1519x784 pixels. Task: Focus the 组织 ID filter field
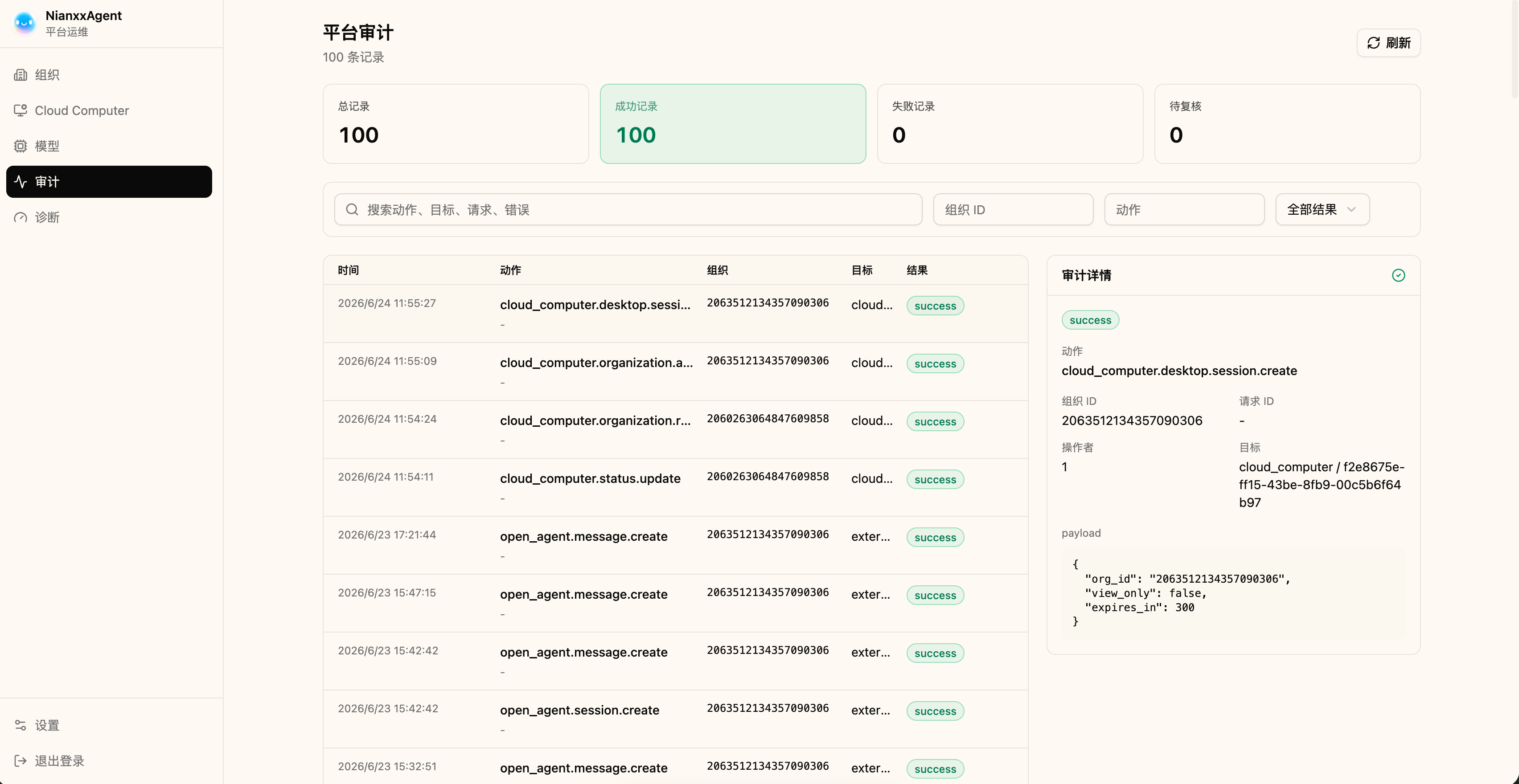1013,209
